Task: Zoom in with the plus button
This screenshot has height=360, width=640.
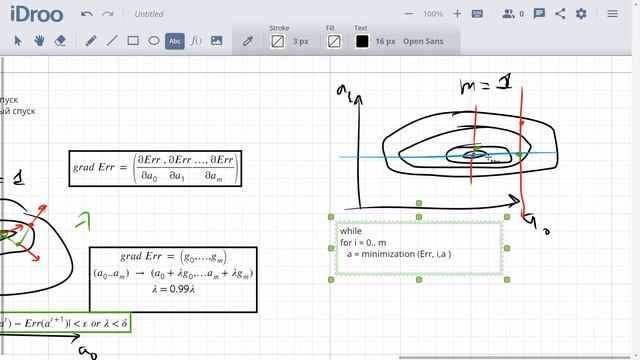Action: [x=457, y=14]
